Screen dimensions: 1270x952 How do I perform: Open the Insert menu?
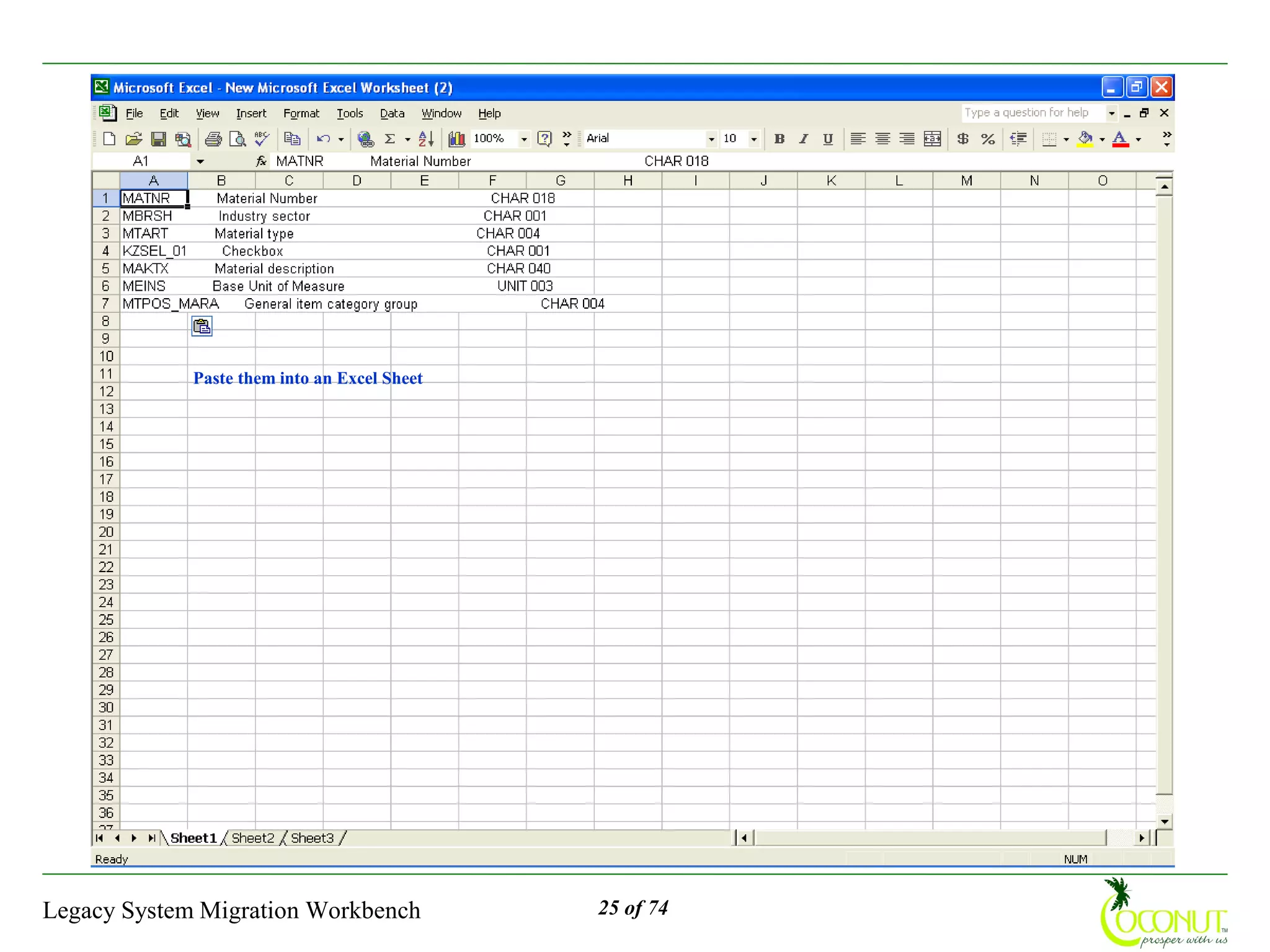click(251, 113)
